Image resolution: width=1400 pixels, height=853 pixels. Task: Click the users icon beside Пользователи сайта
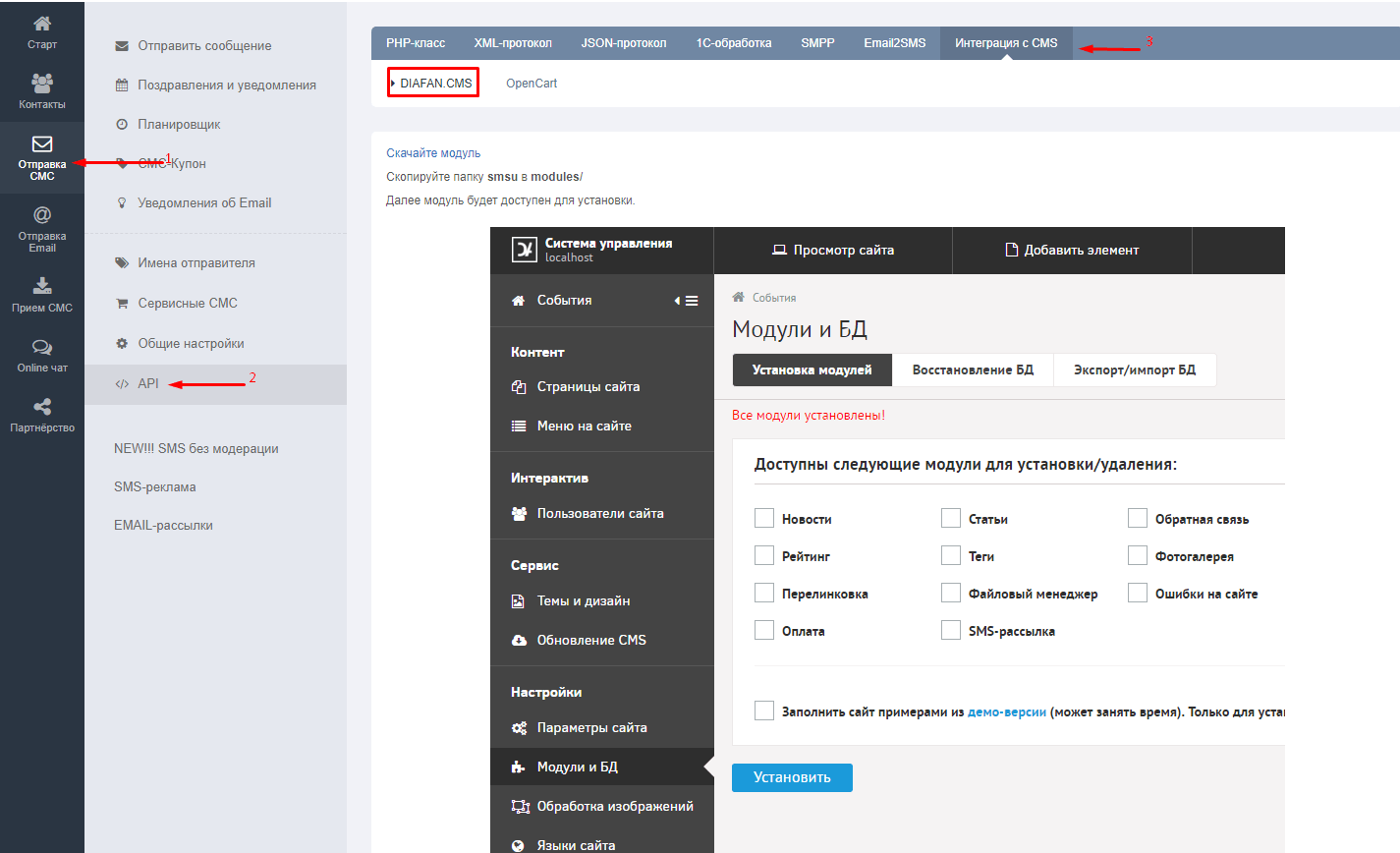click(519, 514)
